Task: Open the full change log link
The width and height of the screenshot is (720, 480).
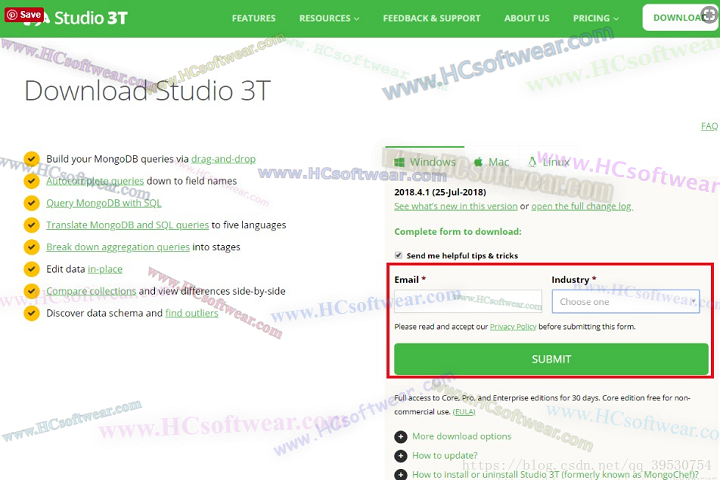Action: click(582, 206)
